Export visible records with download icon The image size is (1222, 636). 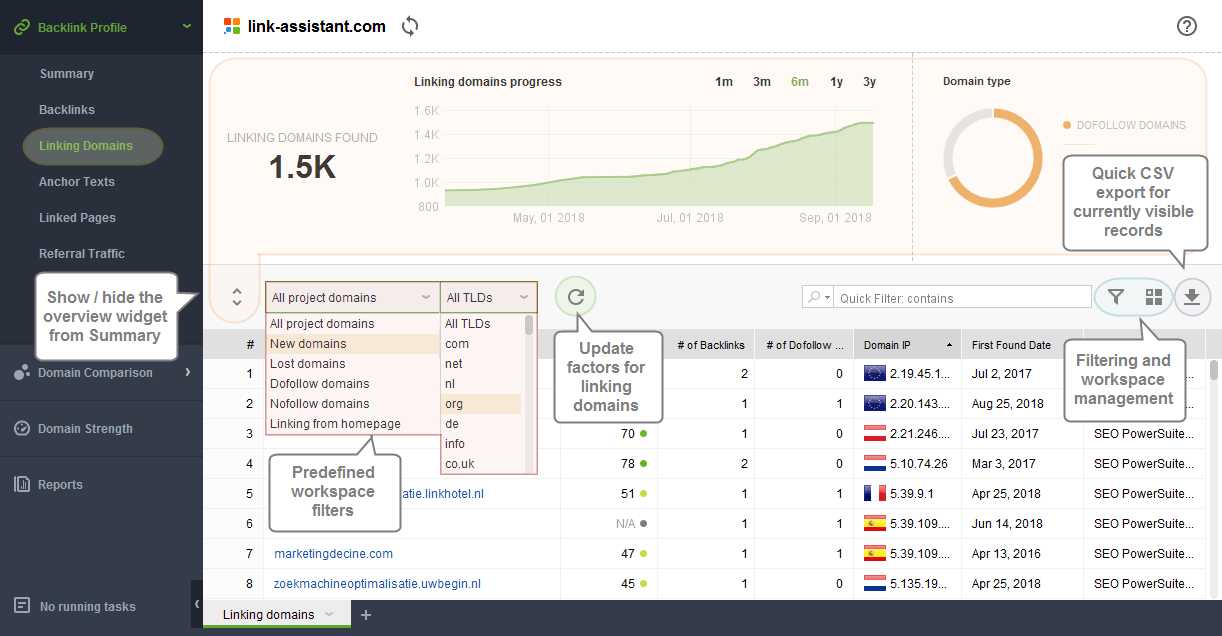1192,297
